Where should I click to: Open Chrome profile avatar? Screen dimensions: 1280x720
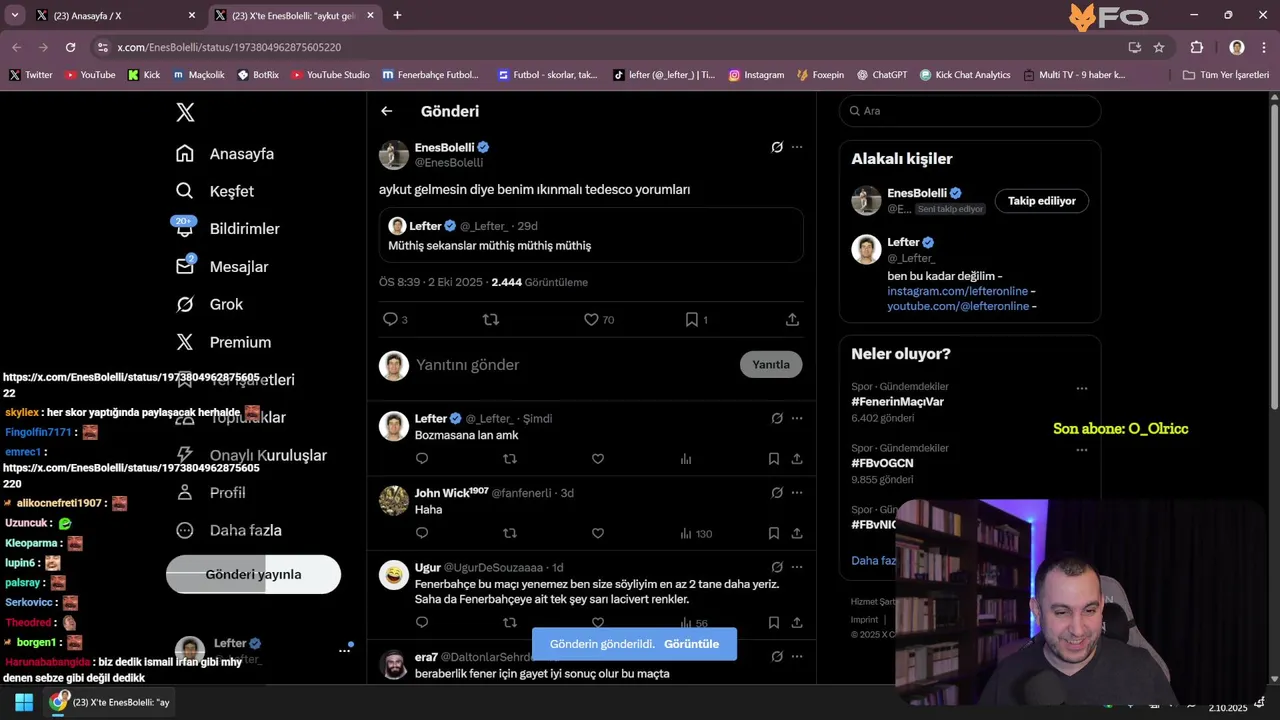point(1237,47)
